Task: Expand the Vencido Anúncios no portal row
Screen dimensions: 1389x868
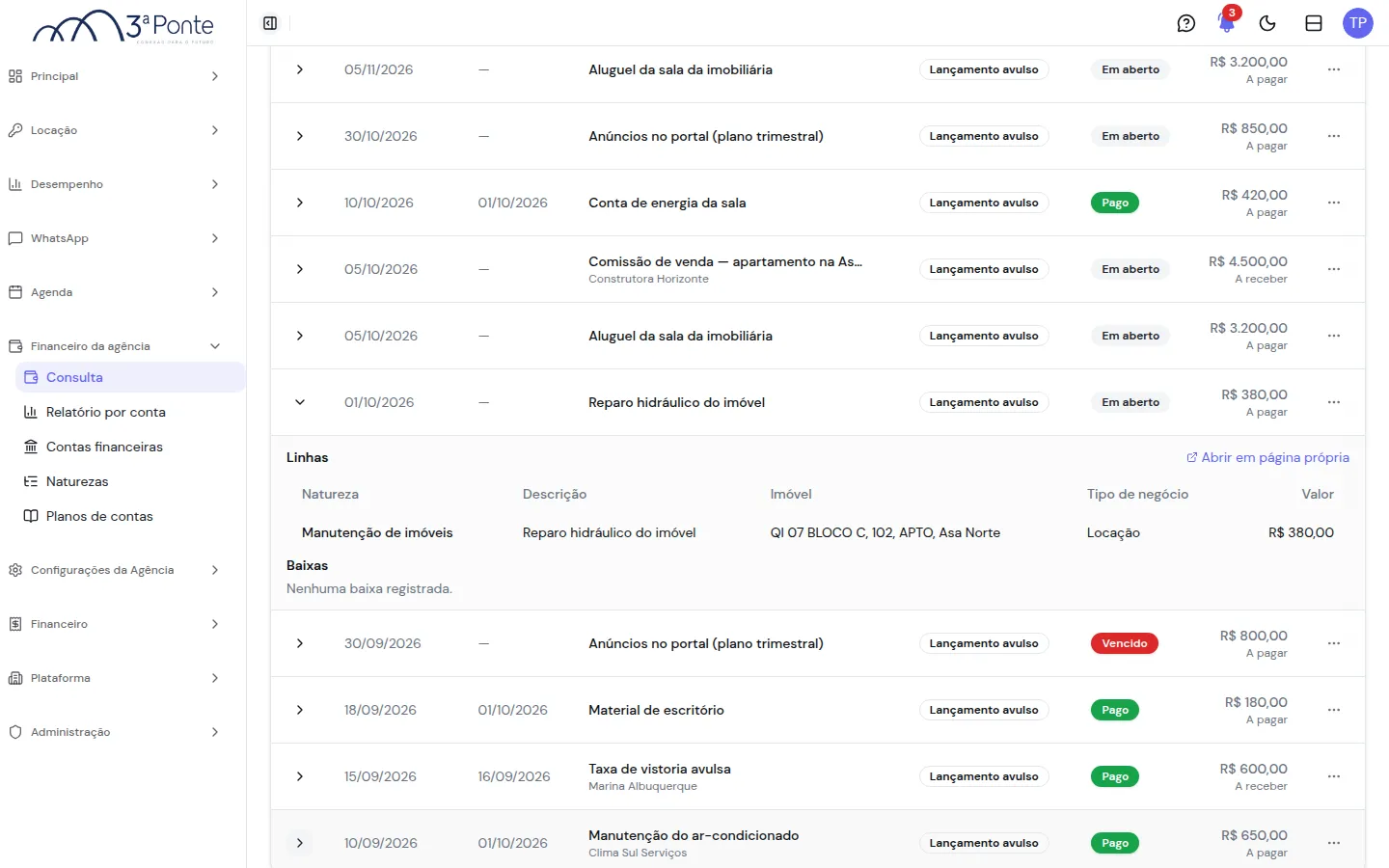Action: [x=300, y=643]
